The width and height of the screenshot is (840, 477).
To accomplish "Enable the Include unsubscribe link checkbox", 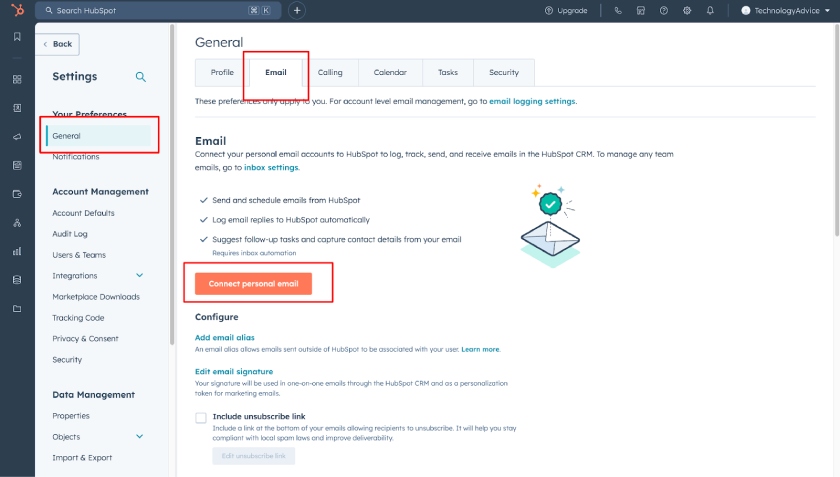I will (x=201, y=418).
